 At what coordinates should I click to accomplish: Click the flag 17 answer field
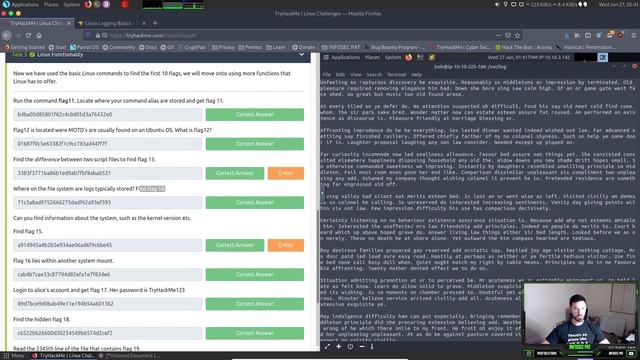point(107,304)
